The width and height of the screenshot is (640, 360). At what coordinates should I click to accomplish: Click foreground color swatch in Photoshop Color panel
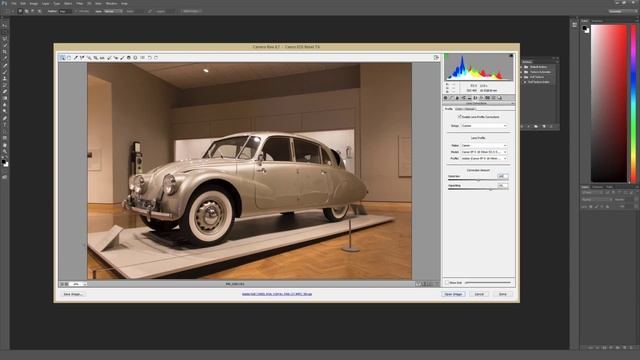[x=585, y=29]
